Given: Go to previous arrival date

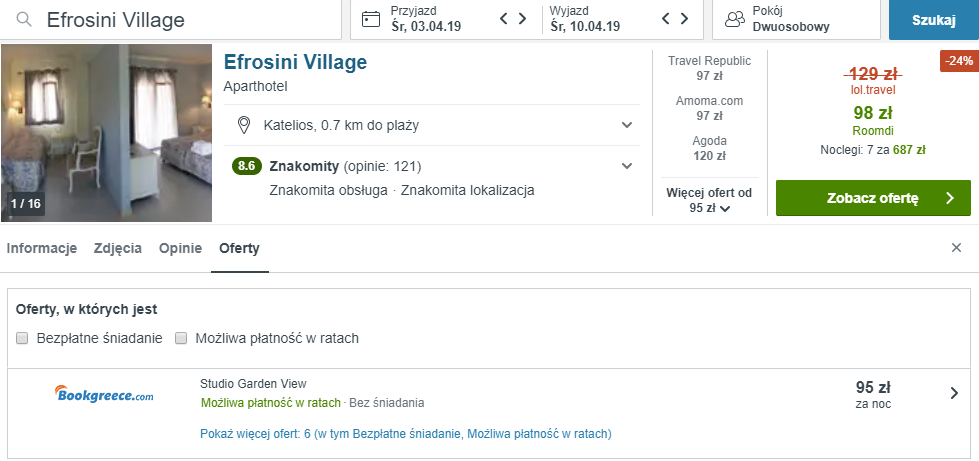Looking at the screenshot, I should click(505, 19).
